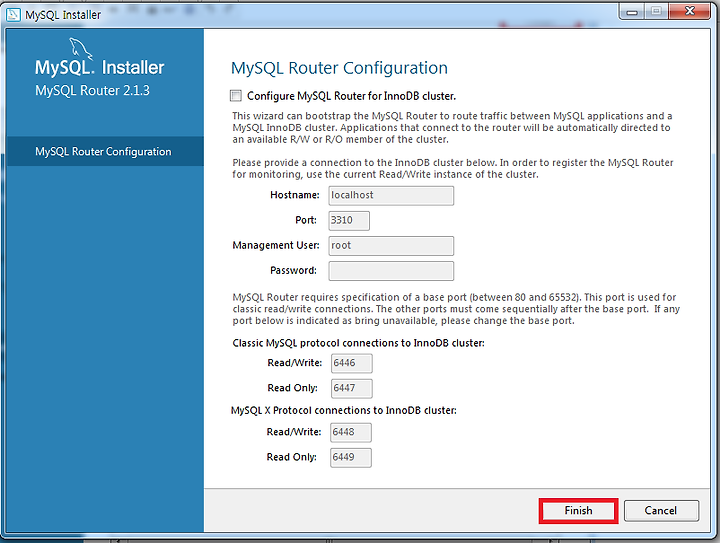Screen dimensions: 720x543
Task: Click Classic MySQL protocol connections heading text
Action: coord(358,343)
